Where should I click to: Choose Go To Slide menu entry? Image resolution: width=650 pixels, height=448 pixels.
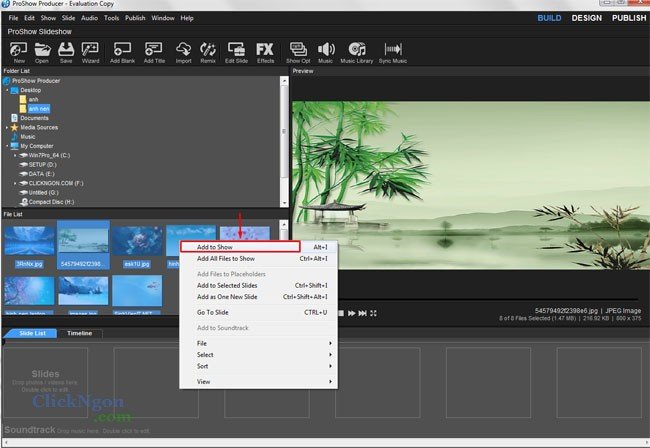259,312
